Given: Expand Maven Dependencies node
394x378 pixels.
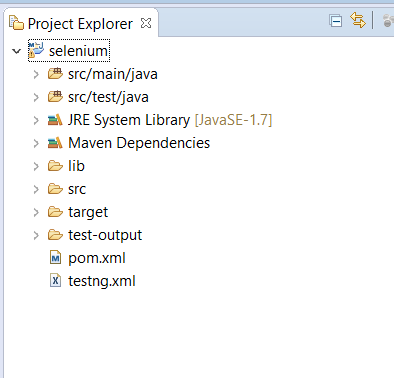Looking at the screenshot, I should pyautogui.click(x=36, y=143).
